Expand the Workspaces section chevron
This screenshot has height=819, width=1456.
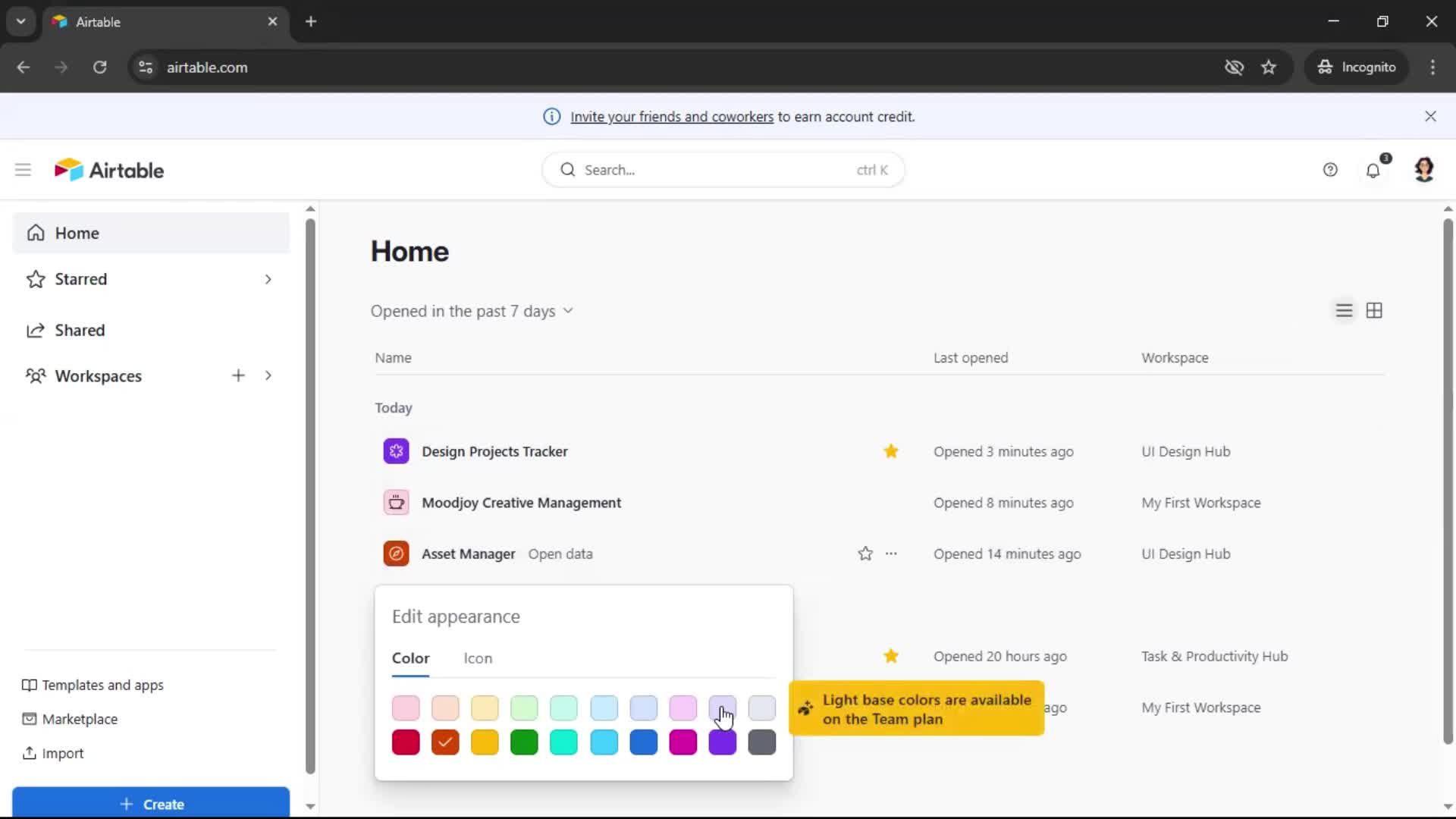coord(268,375)
